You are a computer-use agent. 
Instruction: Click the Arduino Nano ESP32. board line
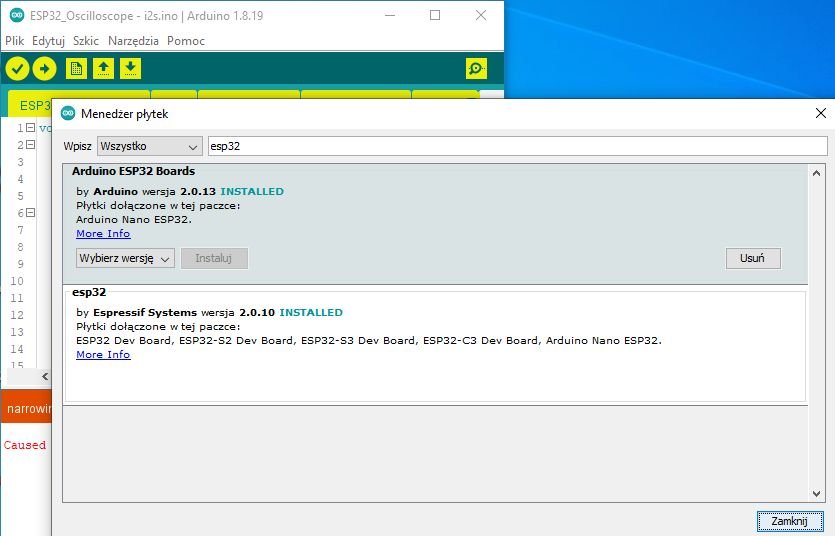(x=134, y=219)
